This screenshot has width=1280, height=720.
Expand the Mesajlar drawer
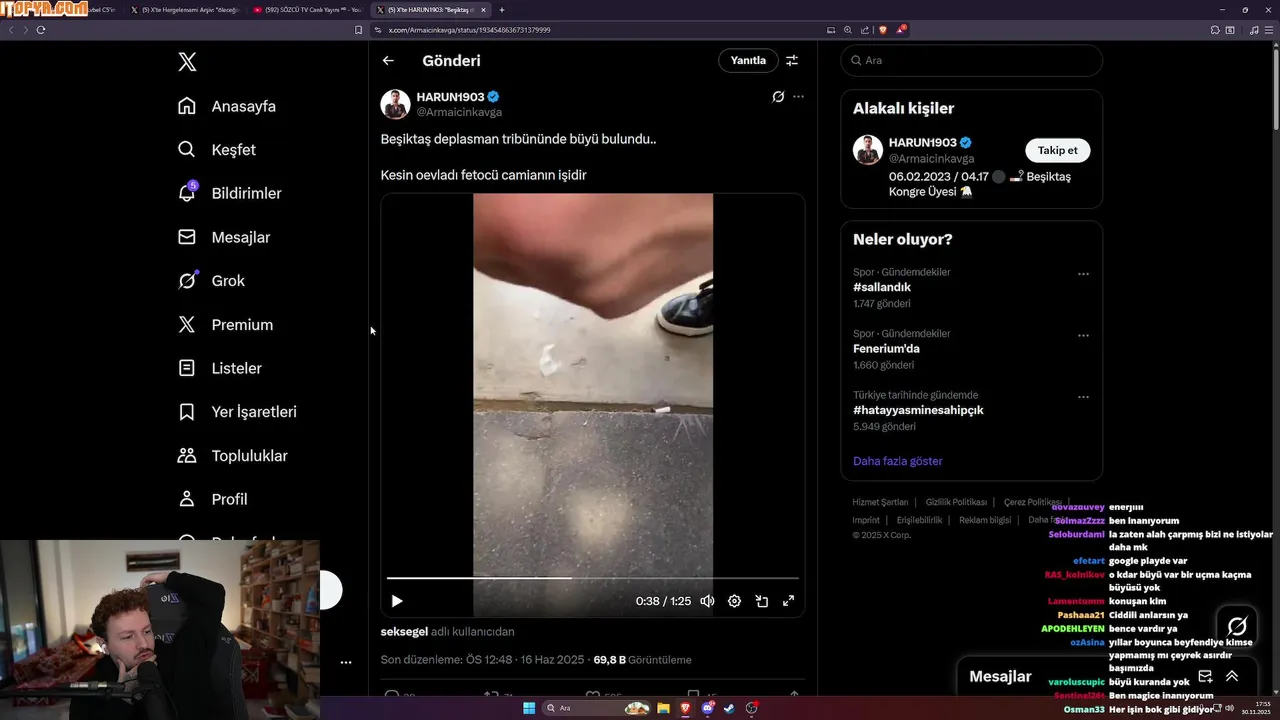click(x=1232, y=676)
